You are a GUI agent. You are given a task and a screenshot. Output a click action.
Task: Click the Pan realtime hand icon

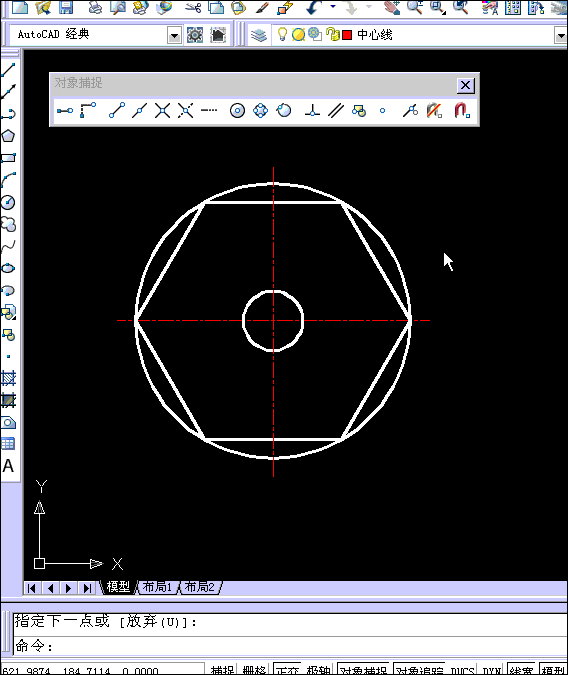click(392, 7)
